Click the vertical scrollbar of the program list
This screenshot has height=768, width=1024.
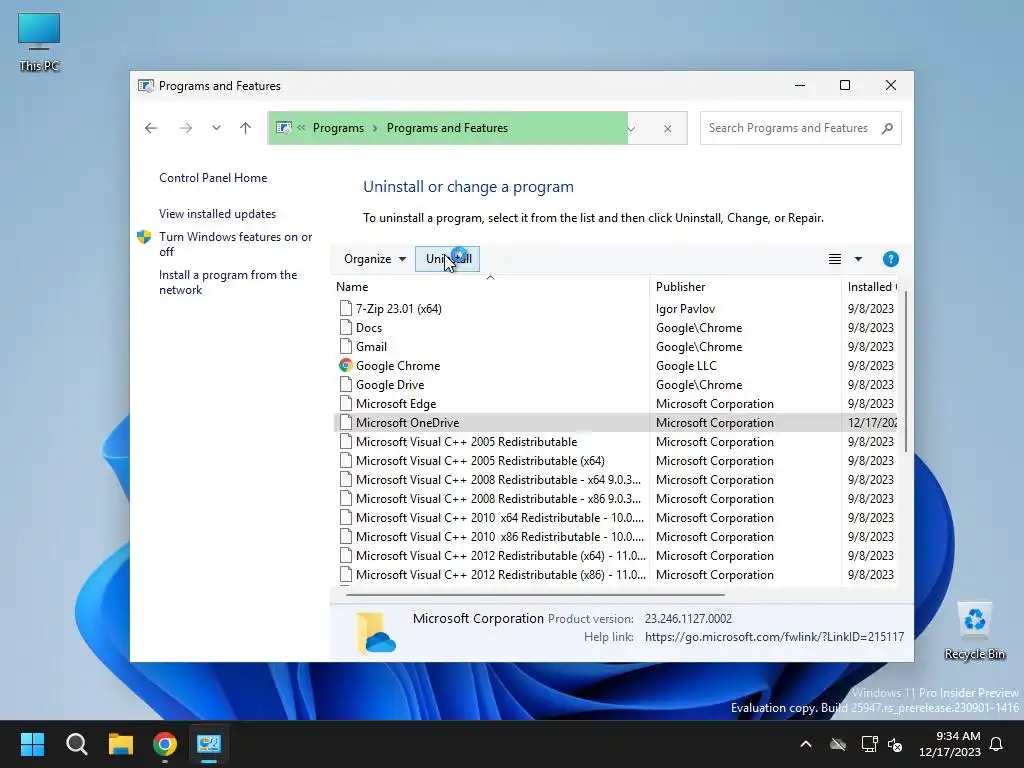[906, 372]
